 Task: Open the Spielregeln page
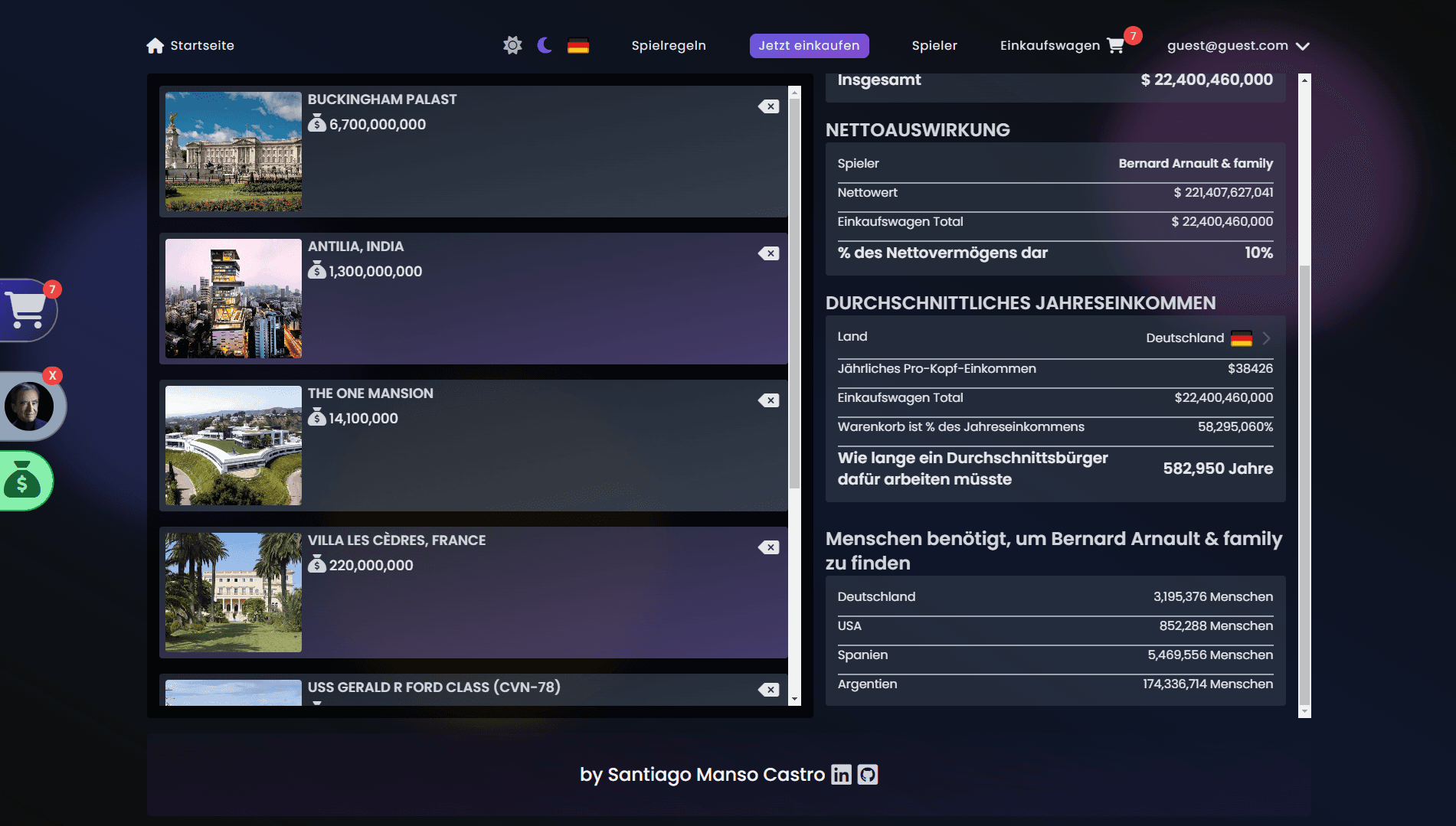click(669, 45)
